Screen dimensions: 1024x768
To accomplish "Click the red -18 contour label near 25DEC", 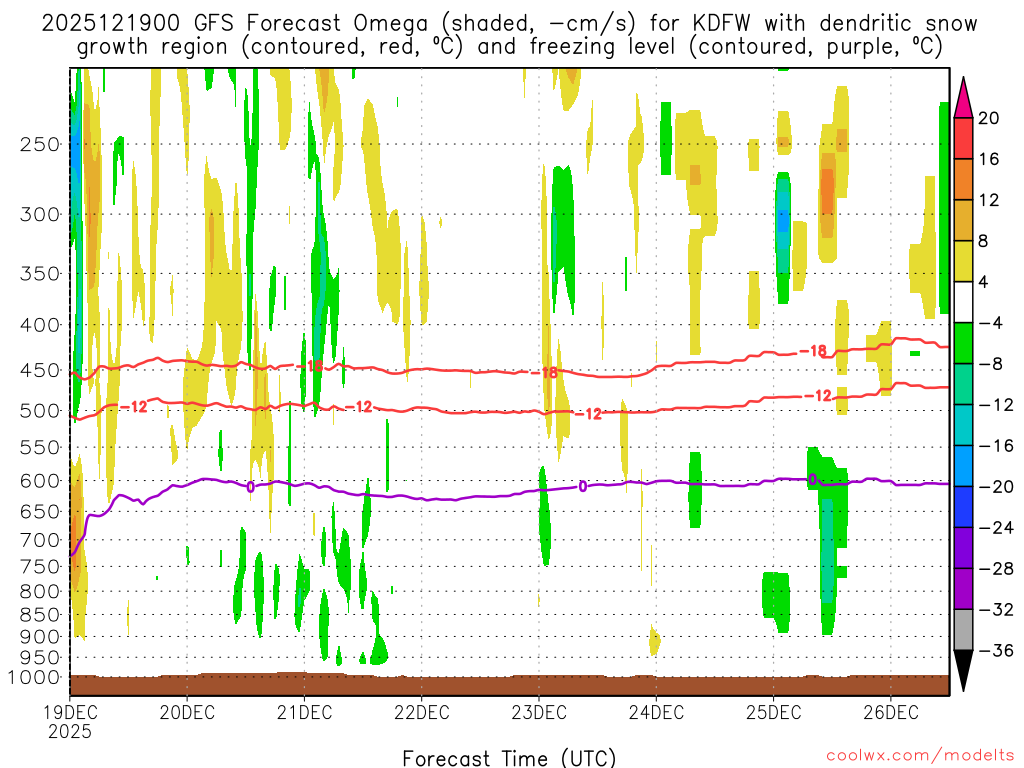I will (814, 351).
